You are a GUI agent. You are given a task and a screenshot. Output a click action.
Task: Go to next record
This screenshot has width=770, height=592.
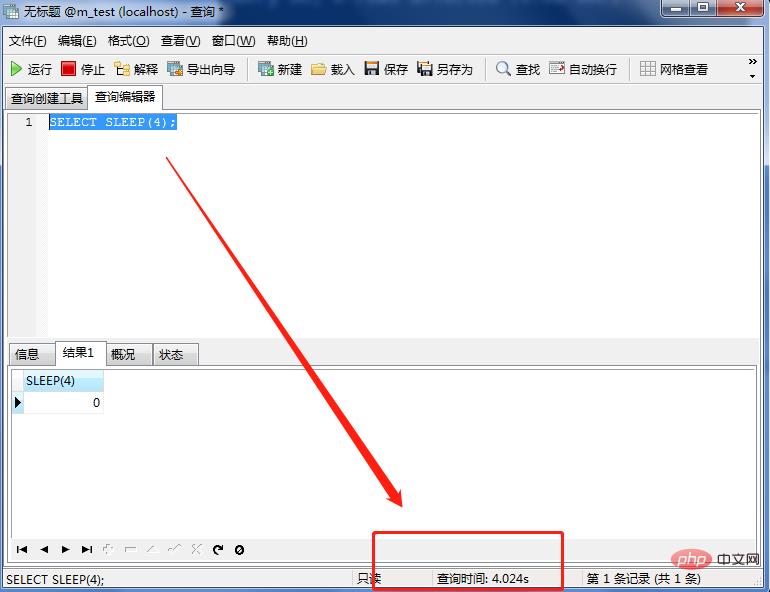65,549
